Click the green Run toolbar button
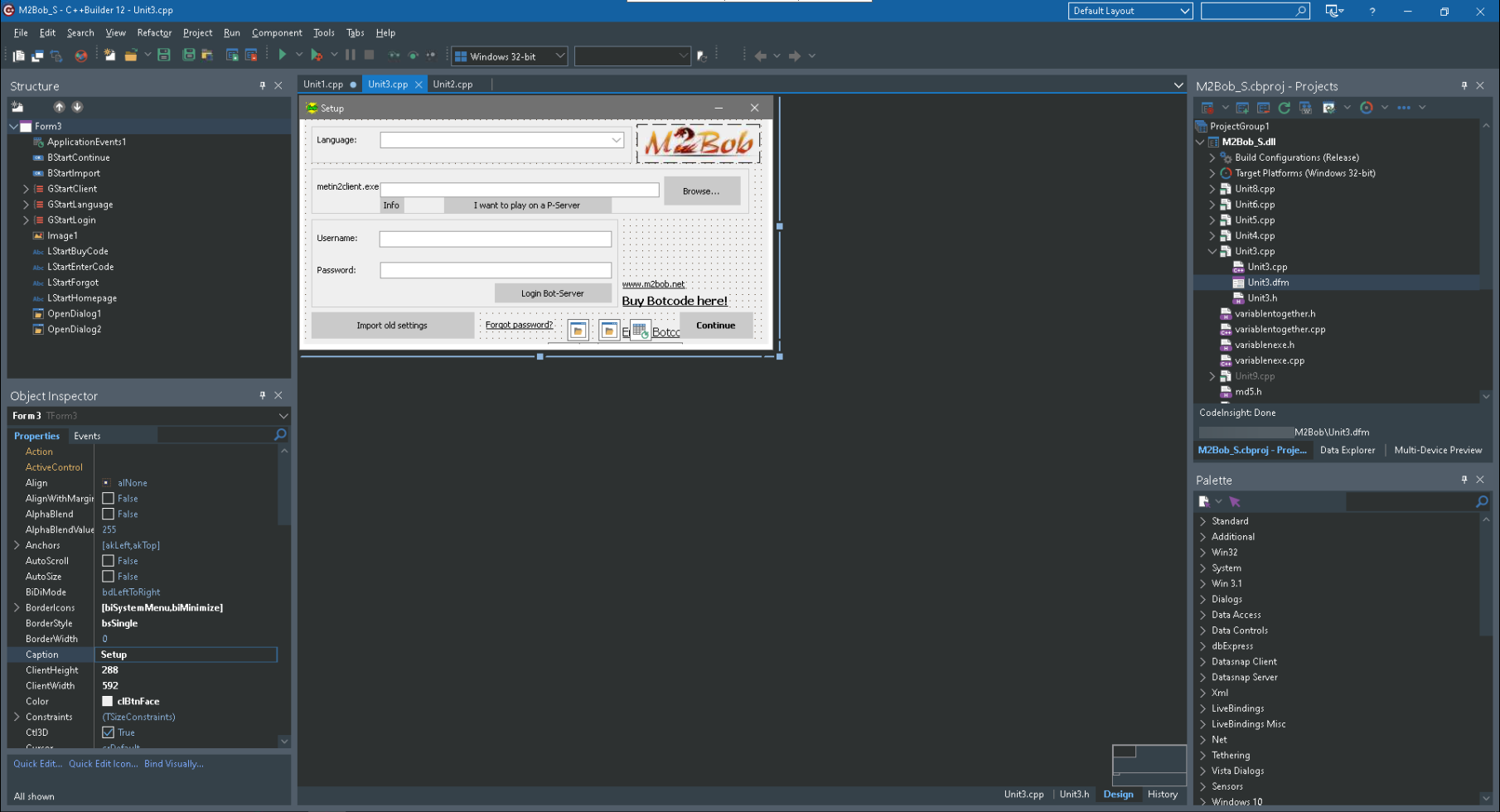This screenshot has width=1500, height=812. click(x=283, y=55)
